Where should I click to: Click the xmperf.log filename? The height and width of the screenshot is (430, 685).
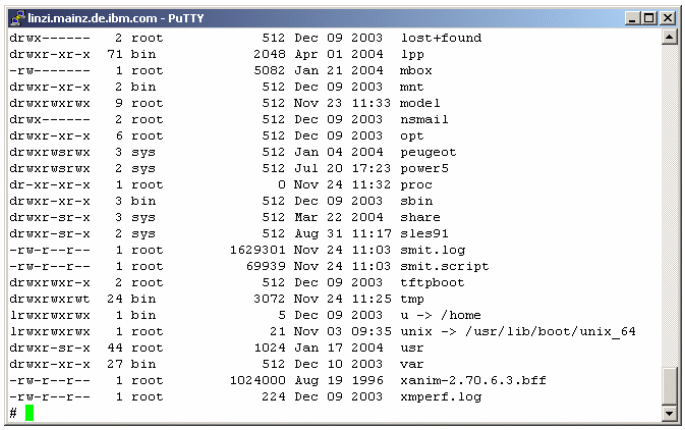(x=441, y=397)
